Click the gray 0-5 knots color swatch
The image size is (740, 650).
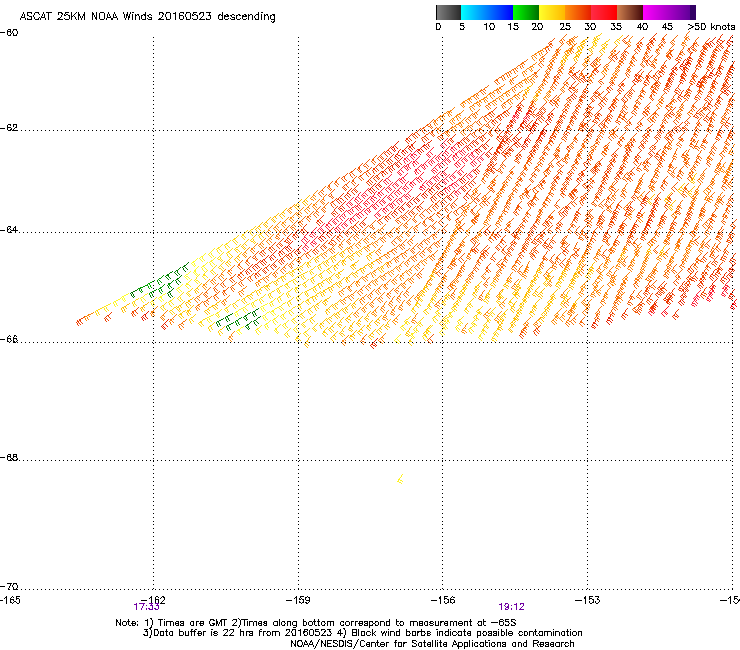tap(448, 12)
